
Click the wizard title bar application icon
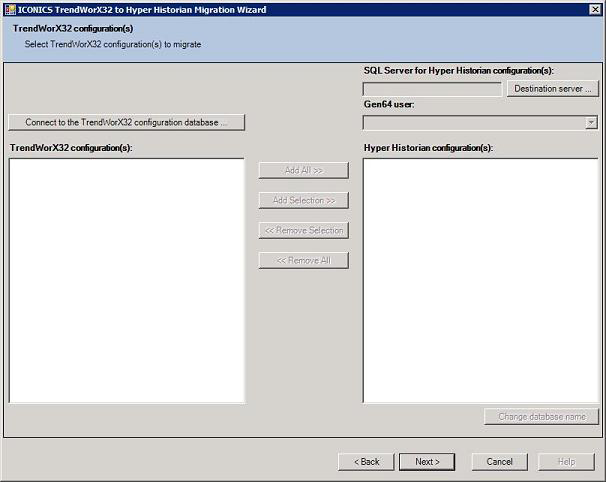(10, 10)
